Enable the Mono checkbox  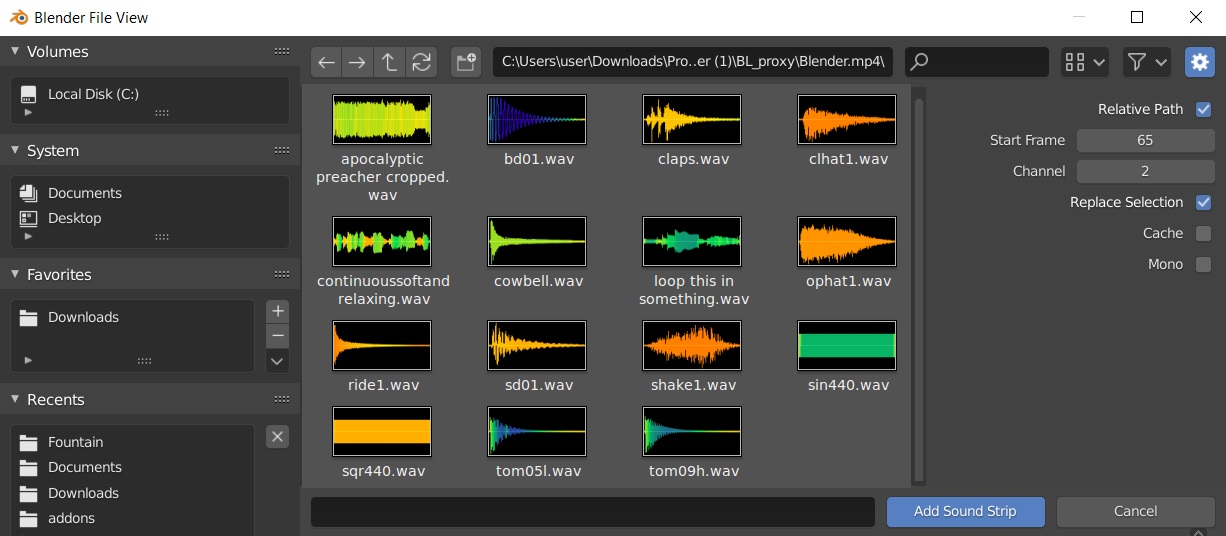[x=1203, y=264]
